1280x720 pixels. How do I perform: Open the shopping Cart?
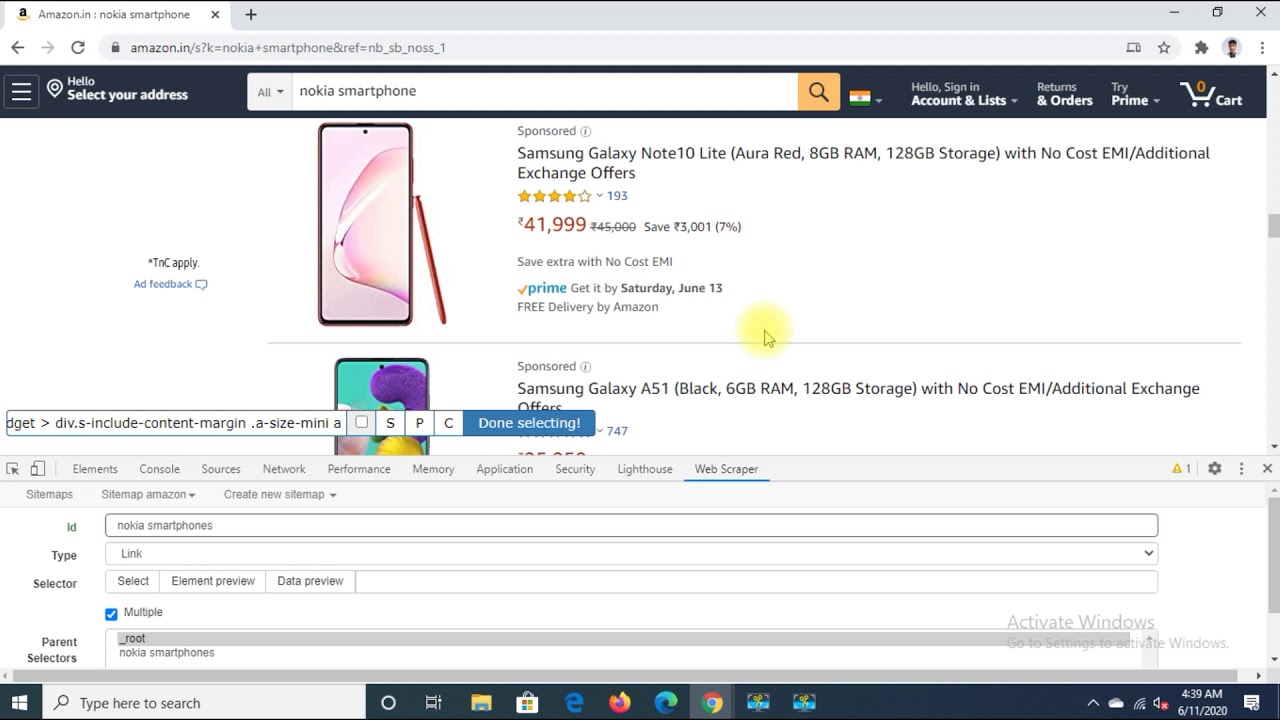click(1211, 94)
